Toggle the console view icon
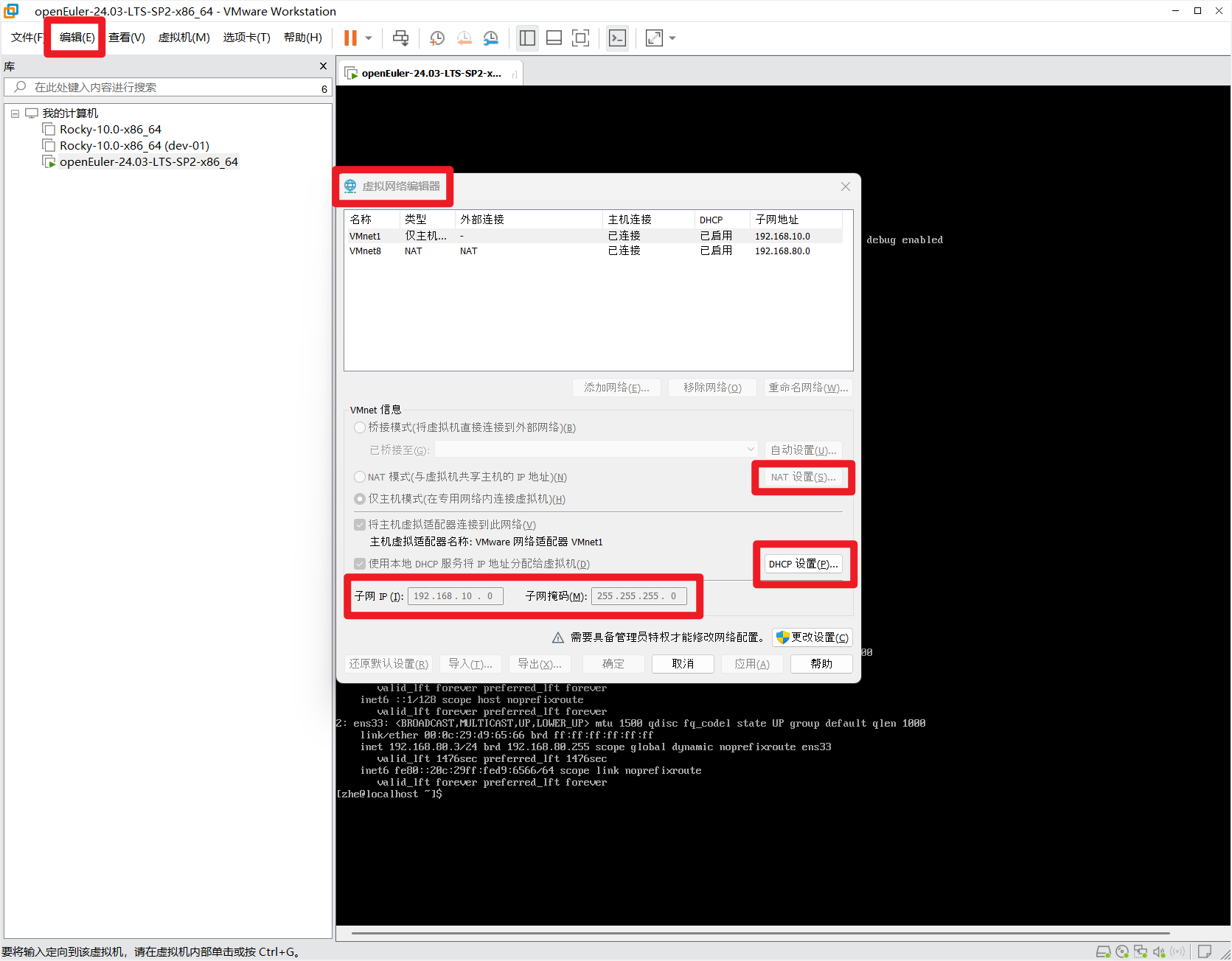Image resolution: width=1232 pixels, height=961 pixels. (x=617, y=38)
